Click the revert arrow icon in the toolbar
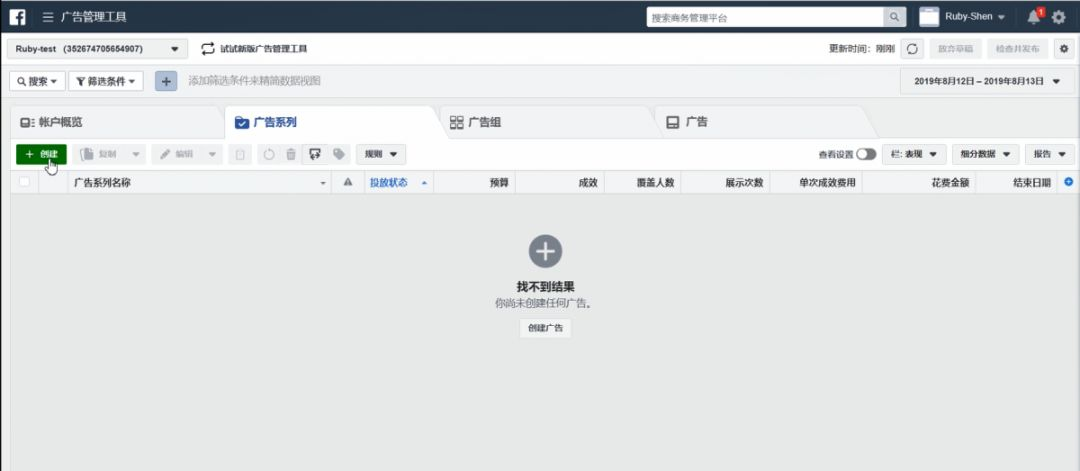Image resolution: width=1080 pixels, height=471 pixels. [269, 154]
